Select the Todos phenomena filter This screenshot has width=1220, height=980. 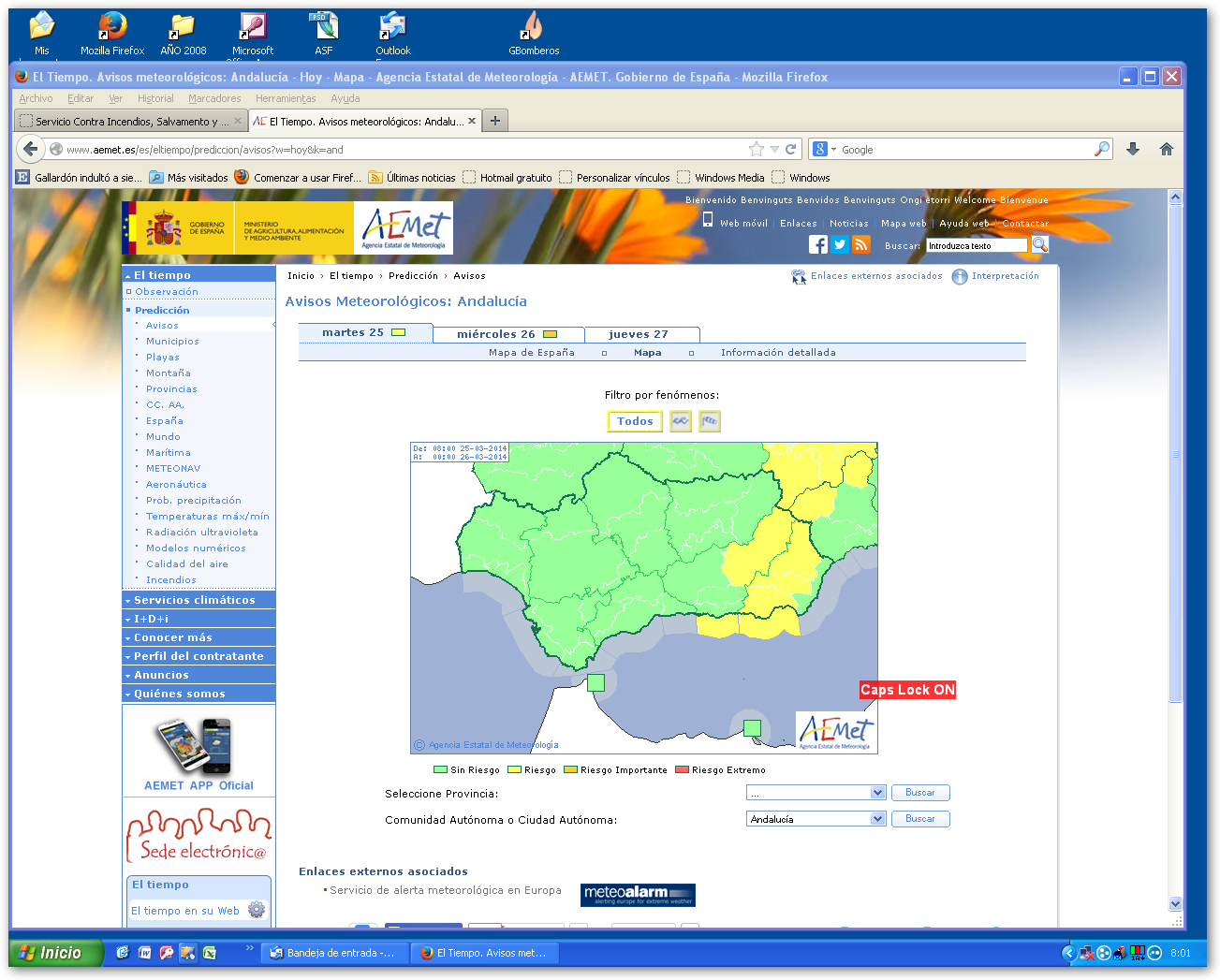pos(635,421)
